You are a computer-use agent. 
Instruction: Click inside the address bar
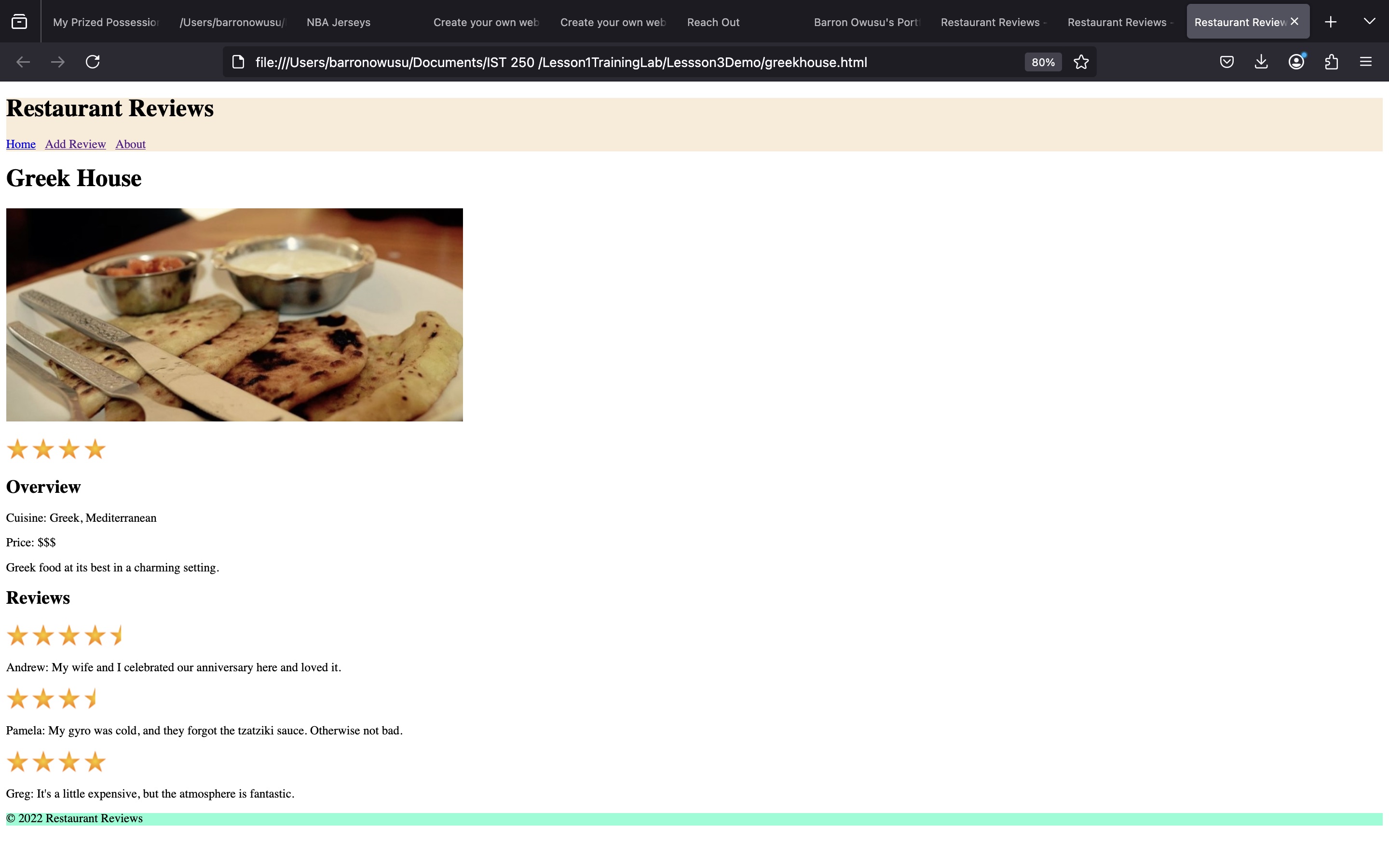(x=574, y=61)
